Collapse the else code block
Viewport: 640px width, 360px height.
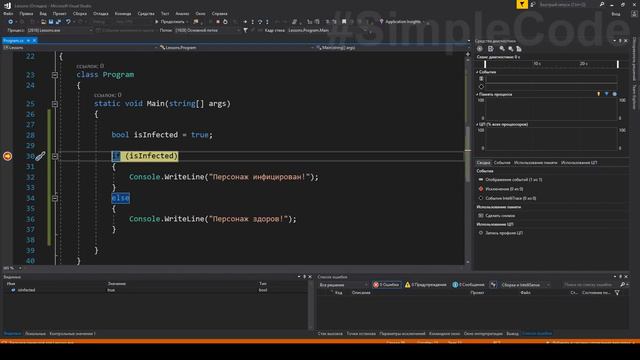(55, 198)
